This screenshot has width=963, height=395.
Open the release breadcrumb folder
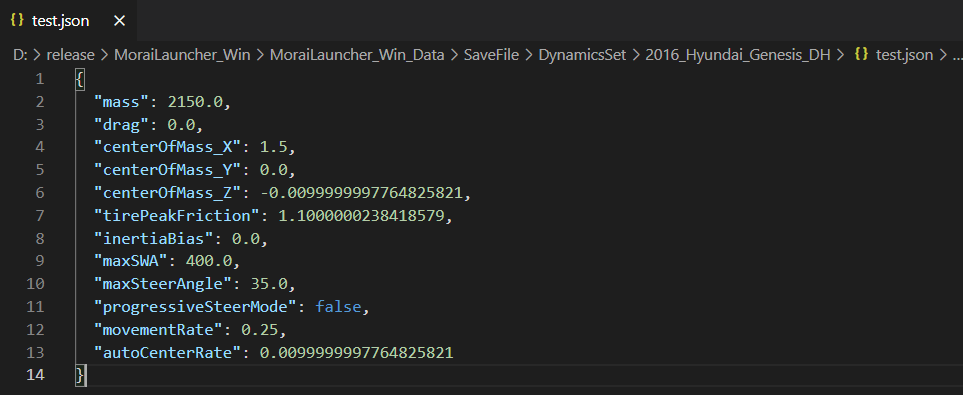71,55
